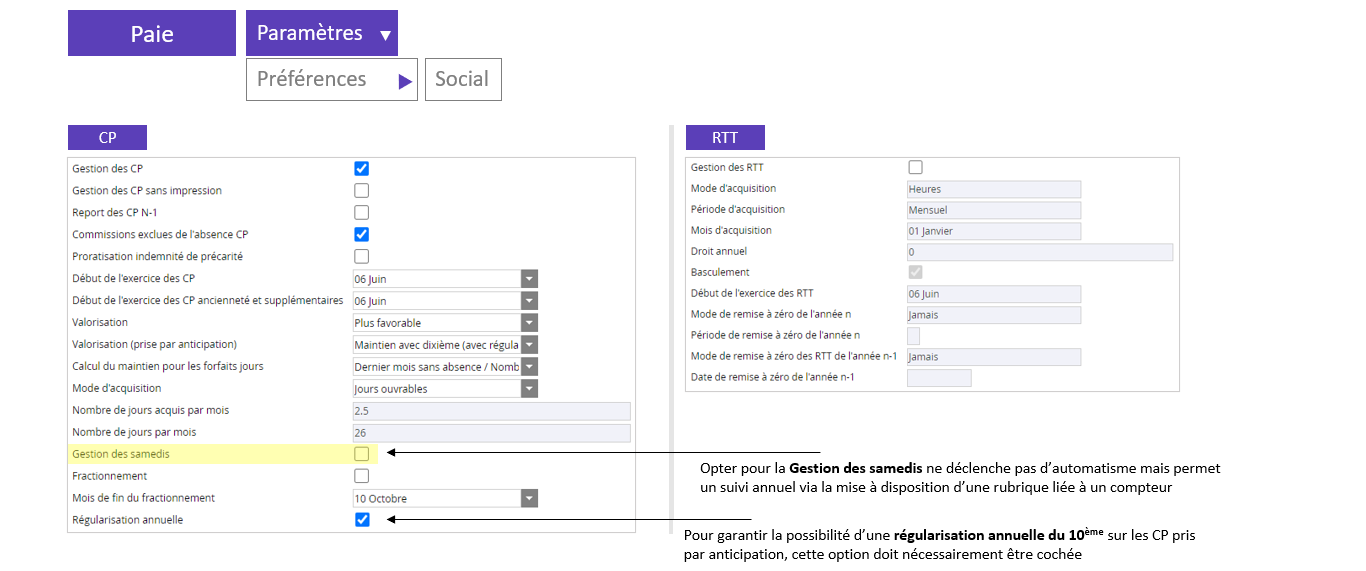Click remise à zéro des RTT année n-1 field
This screenshot has width=1366, height=571.
(994, 357)
